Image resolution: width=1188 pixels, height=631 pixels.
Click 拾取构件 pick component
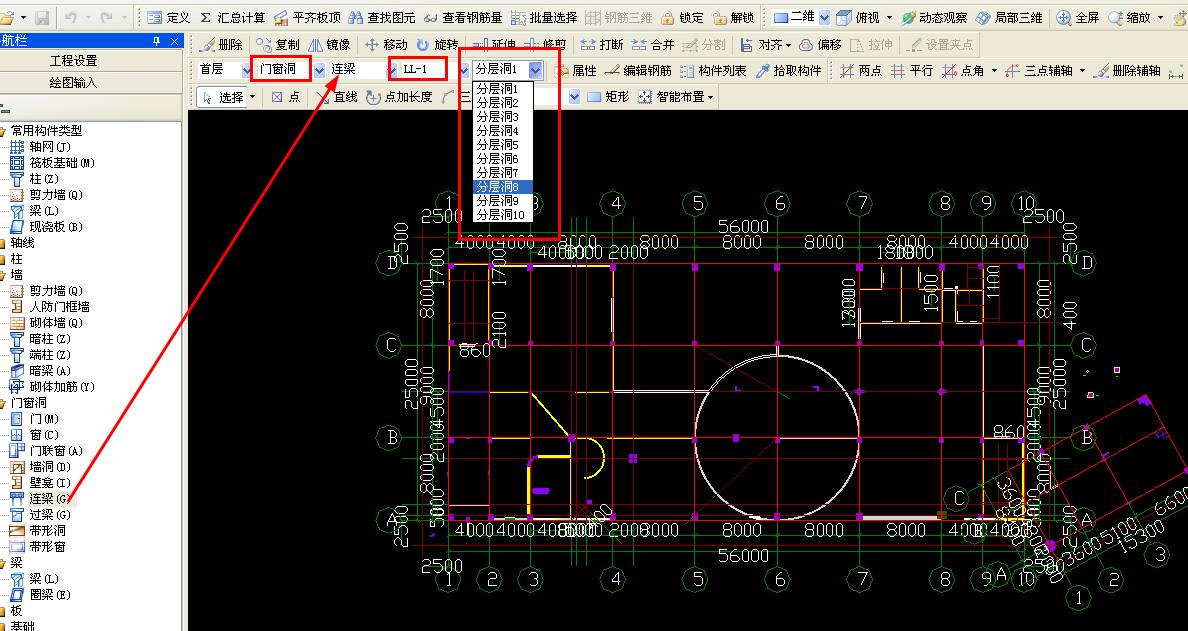788,70
